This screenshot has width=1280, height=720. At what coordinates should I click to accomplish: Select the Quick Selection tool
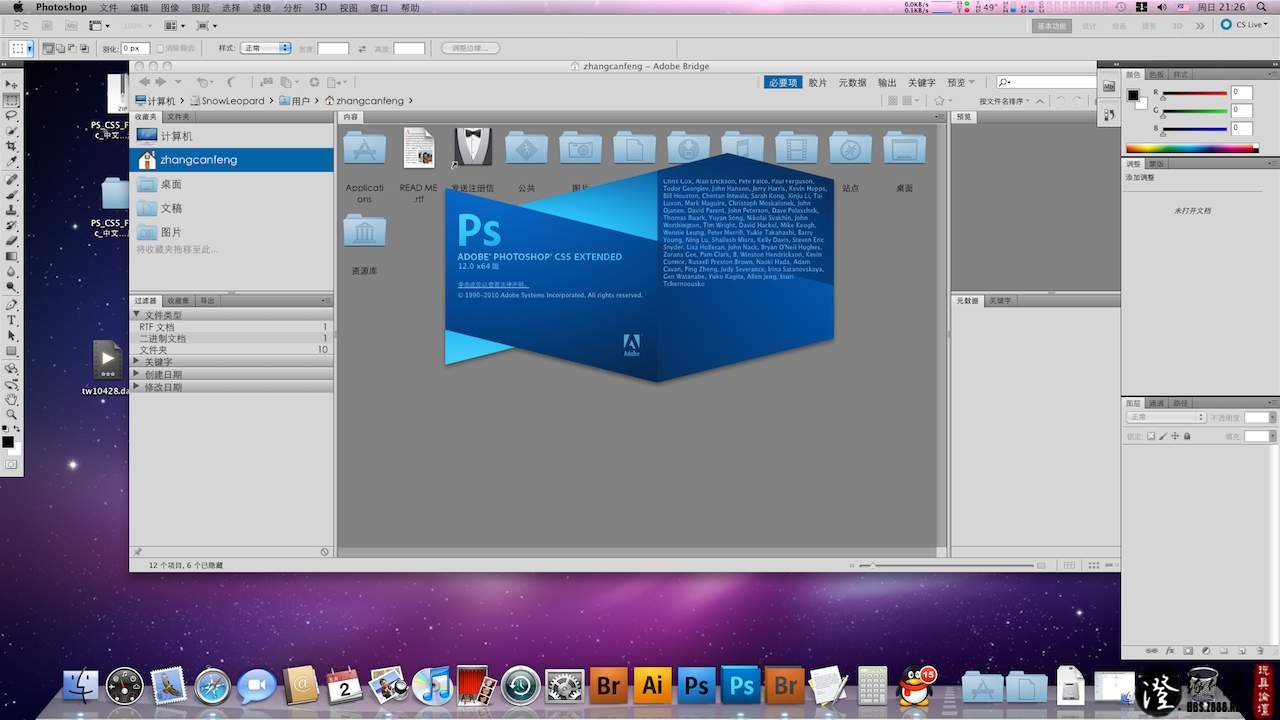12,131
